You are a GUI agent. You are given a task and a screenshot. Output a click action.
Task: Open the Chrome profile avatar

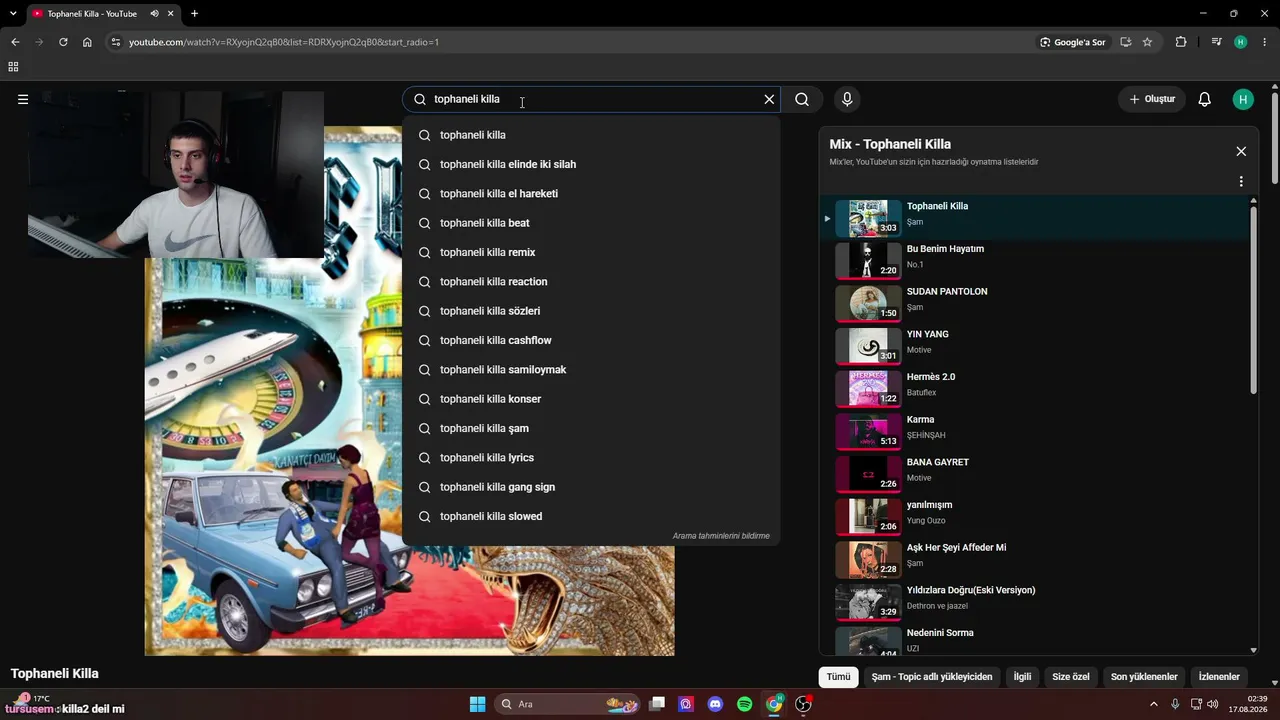pos(1241,42)
